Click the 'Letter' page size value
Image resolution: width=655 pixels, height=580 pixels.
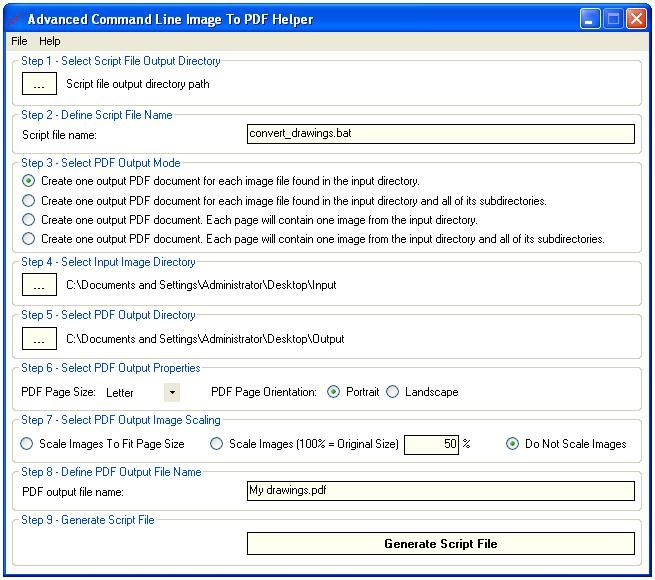pos(119,393)
